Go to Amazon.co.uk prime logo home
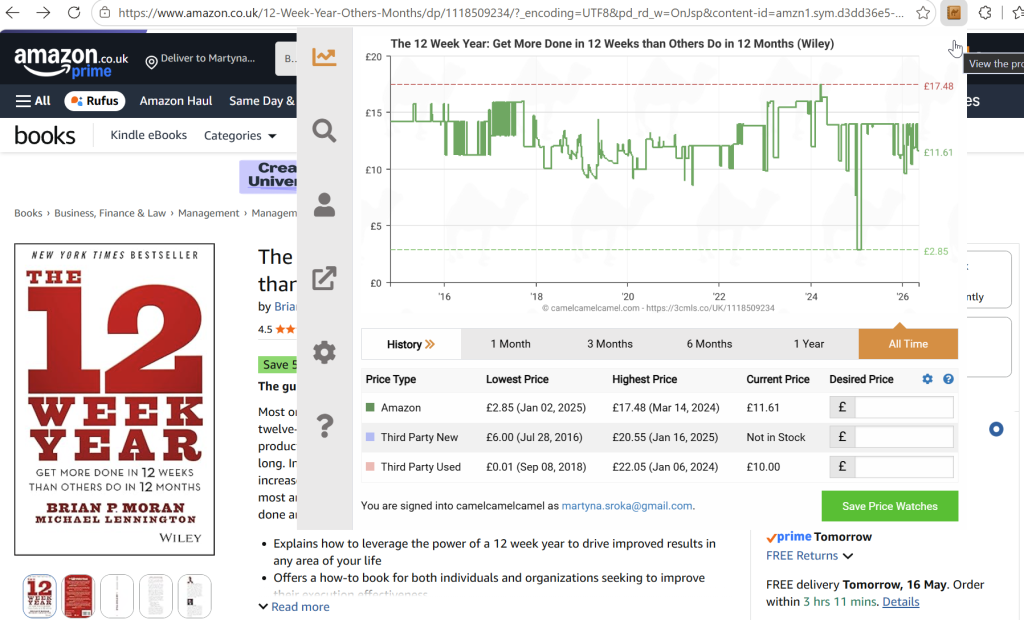Image resolution: width=1024 pixels, height=620 pixels. (71, 61)
